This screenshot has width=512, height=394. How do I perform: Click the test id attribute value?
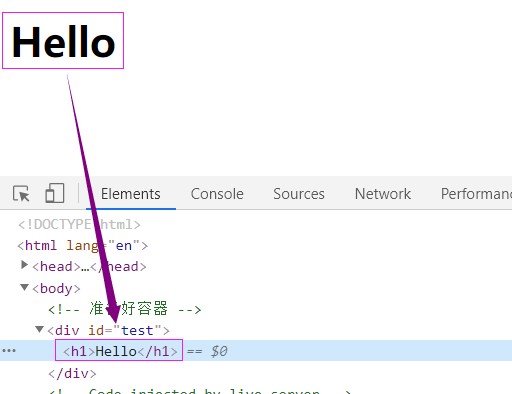(137, 331)
